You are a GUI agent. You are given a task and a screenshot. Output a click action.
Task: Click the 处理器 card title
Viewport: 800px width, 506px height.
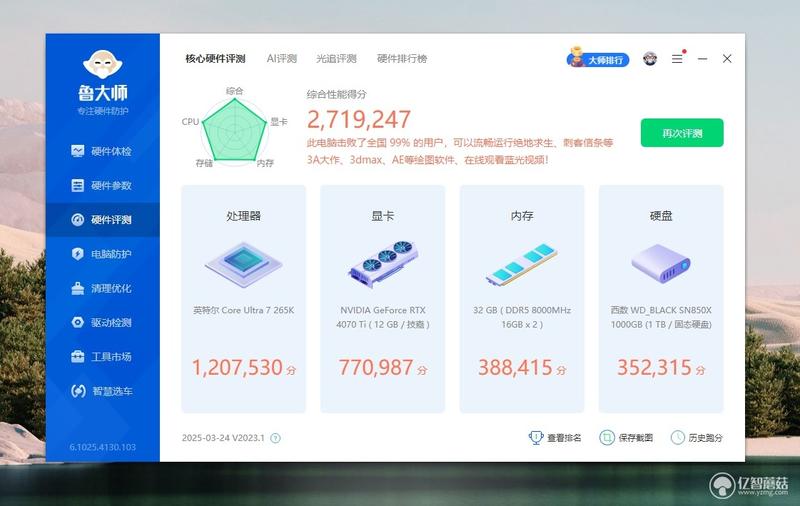[x=243, y=216]
